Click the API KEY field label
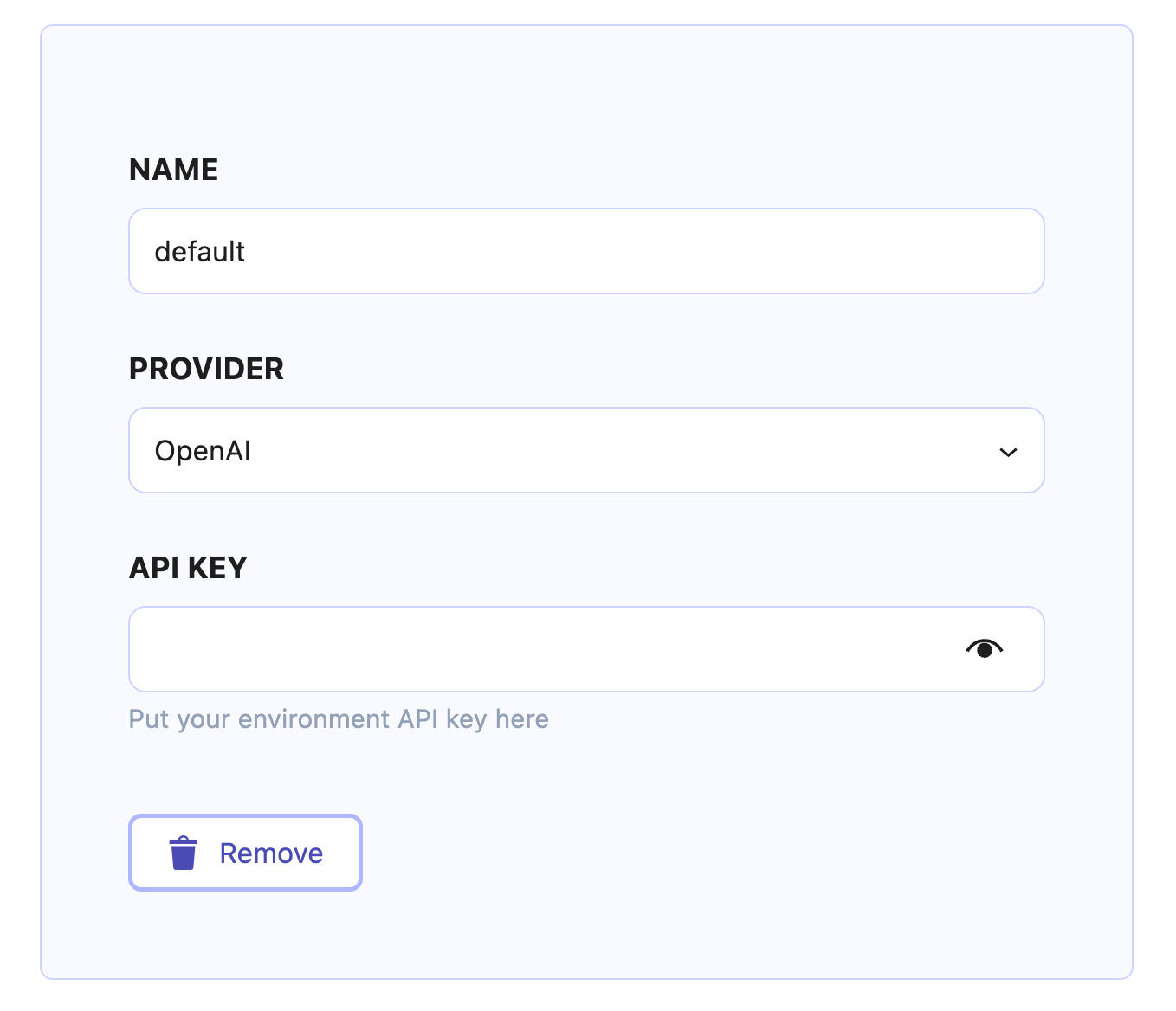 point(188,568)
